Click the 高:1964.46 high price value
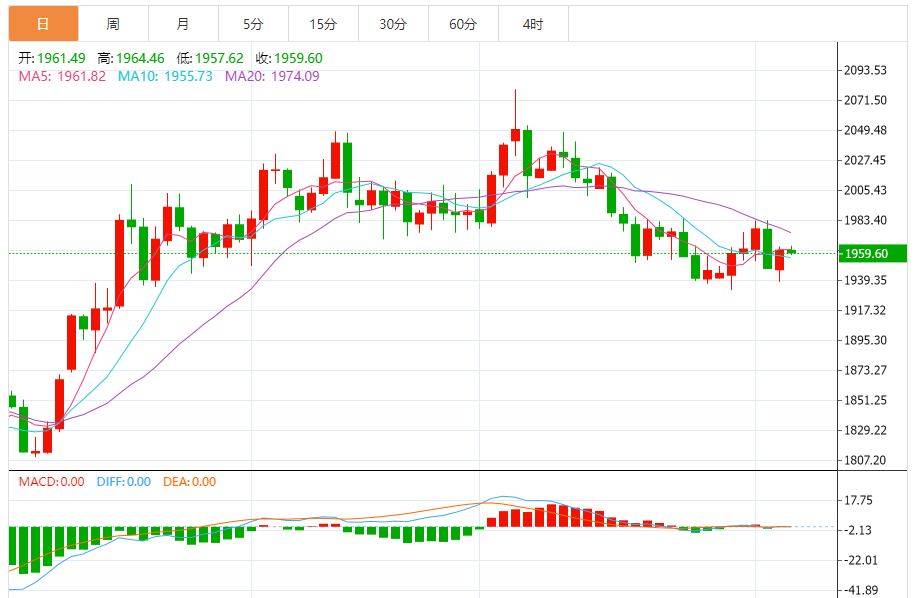Image resolution: width=917 pixels, height=598 pixels. coord(131,58)
